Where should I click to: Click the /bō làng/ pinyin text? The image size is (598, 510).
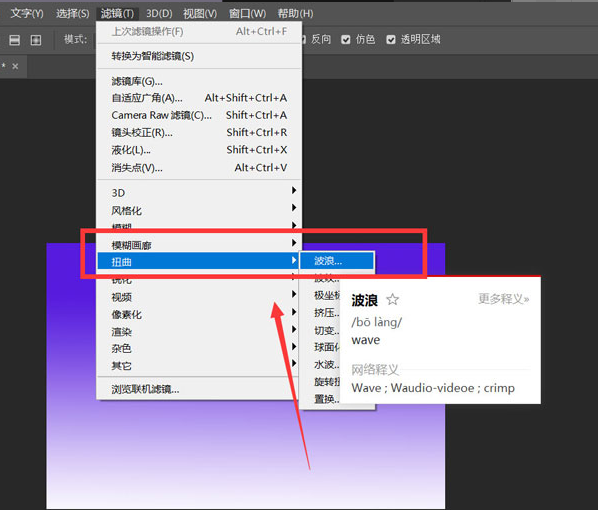(x=376, y=322)
